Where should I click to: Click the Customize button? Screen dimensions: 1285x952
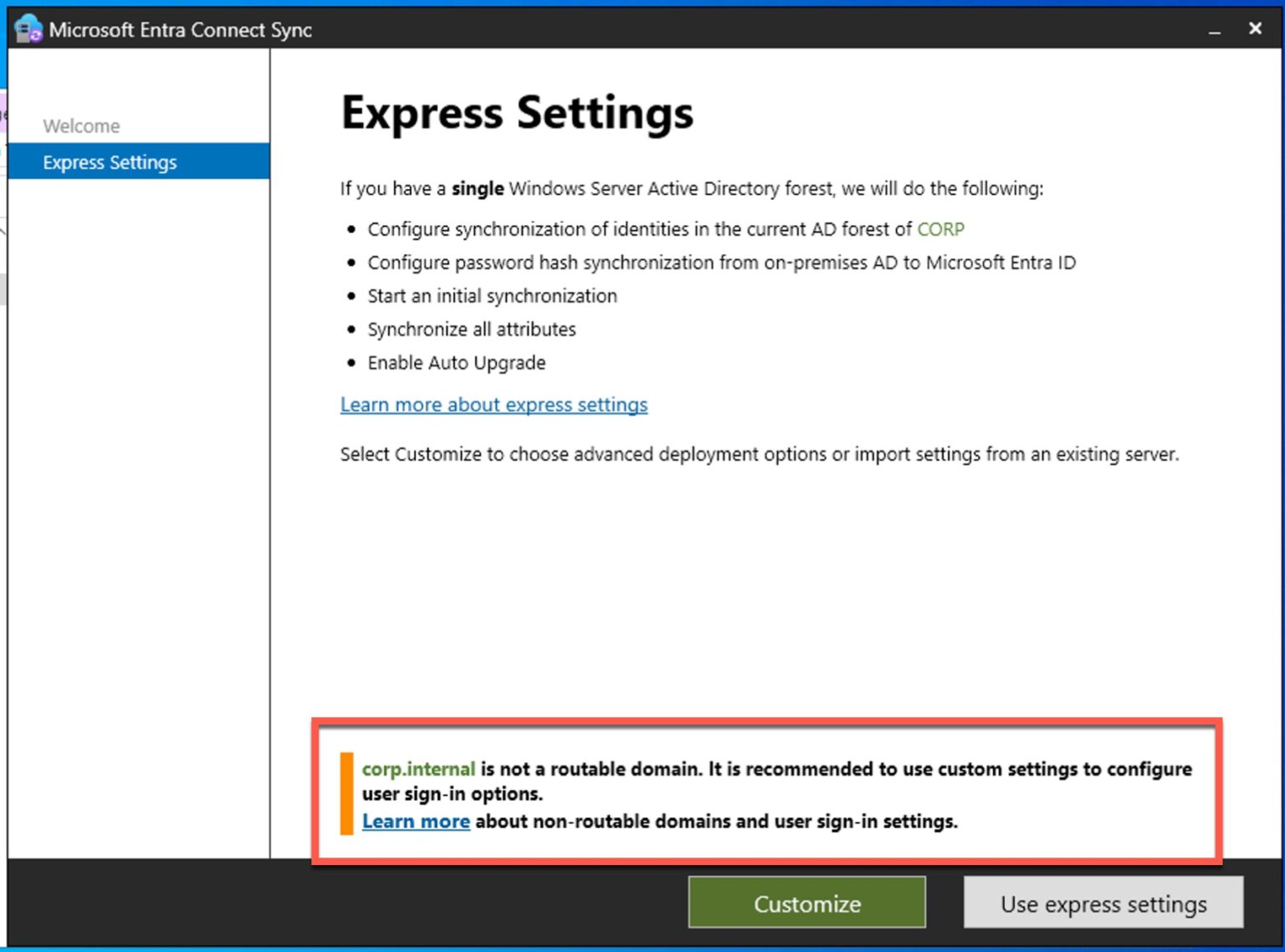[806, 903]
